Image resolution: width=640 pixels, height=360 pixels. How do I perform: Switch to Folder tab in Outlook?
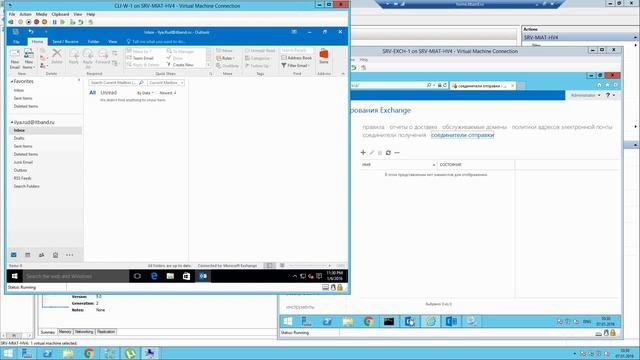tap(93, 42)
